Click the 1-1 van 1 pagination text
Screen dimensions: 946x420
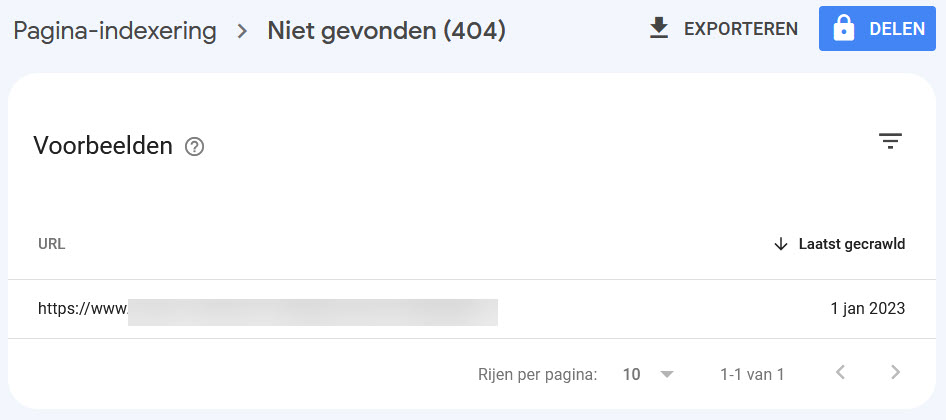[x=752, y=375]
